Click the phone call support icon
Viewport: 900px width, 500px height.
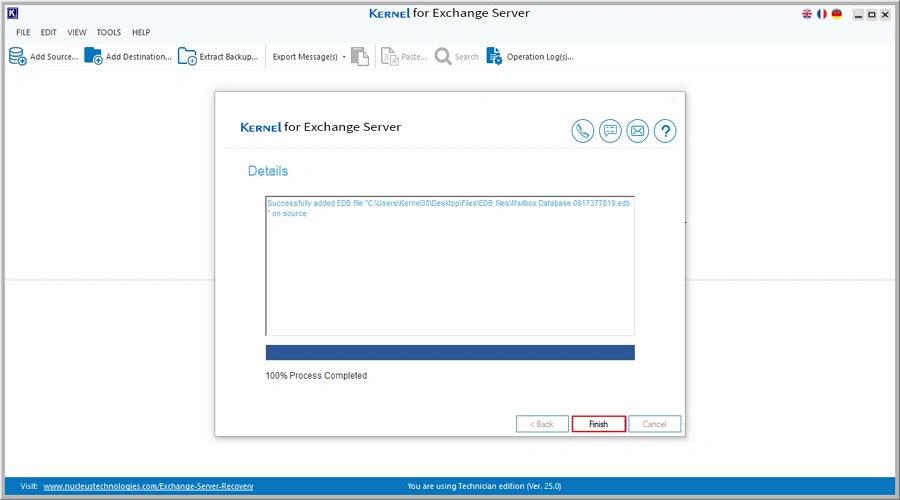click(583, 131)
